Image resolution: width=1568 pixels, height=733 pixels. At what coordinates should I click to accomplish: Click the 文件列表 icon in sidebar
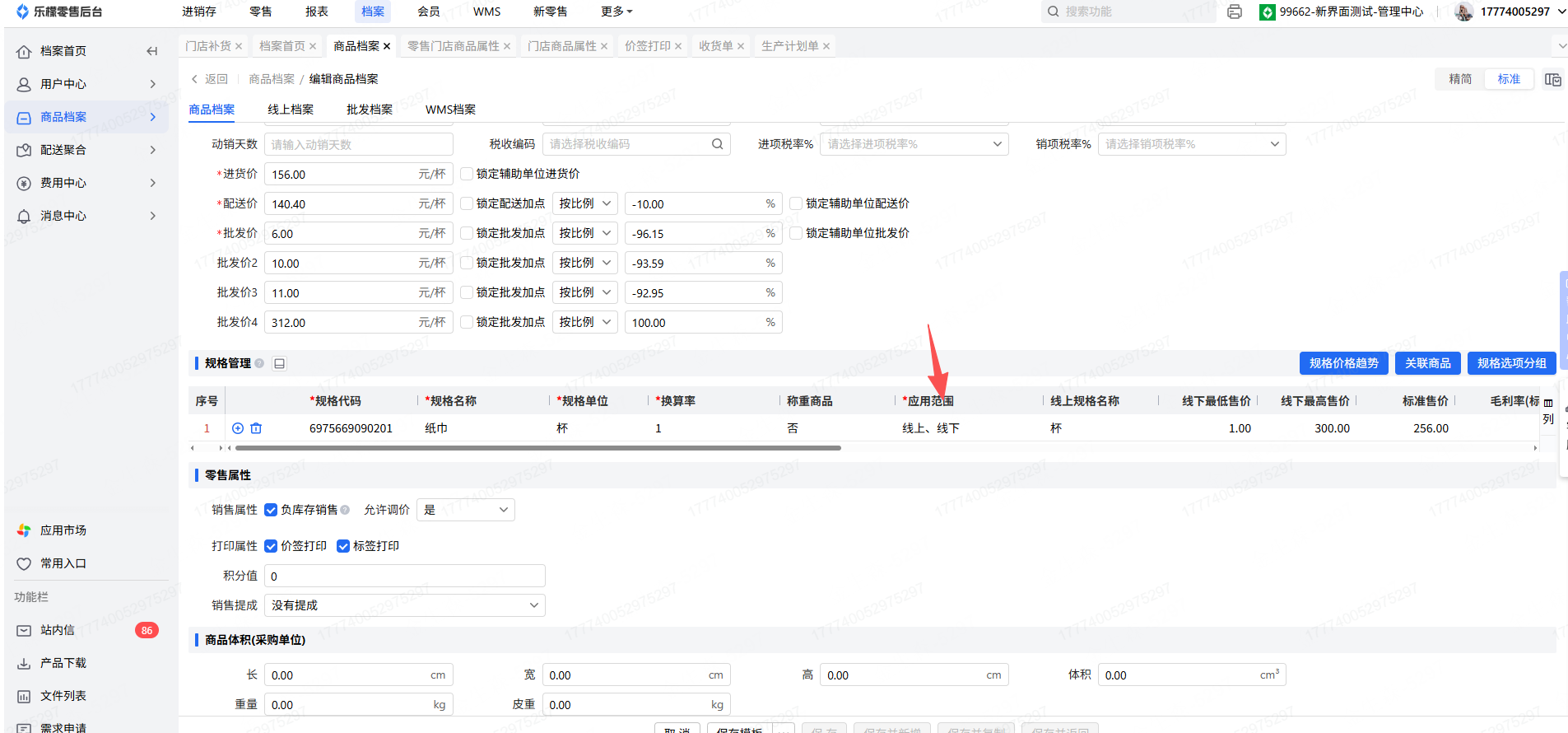tap(24, 696)
